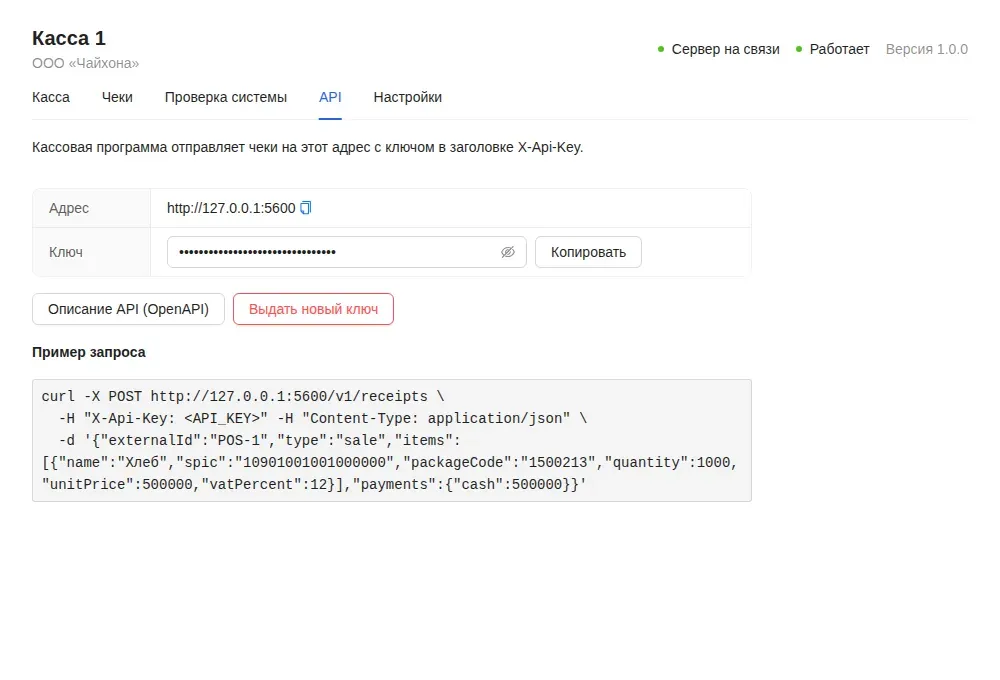1000x680 pixels.
Task: Copy the address with the clipboard icon
Action: 306,208
